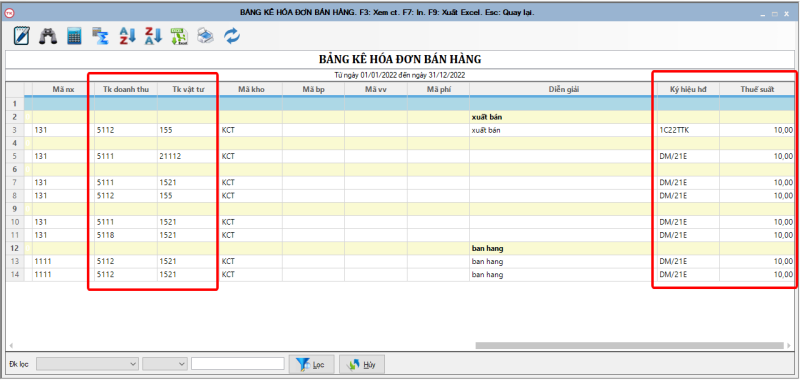Click the 131 cell in row 11

click(x=63, y=235)
